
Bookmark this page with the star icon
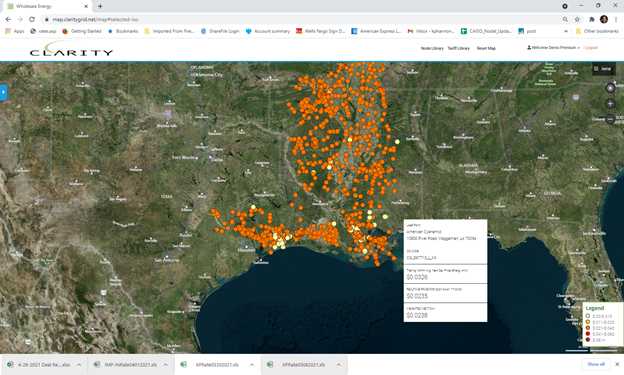pos(577,19)
